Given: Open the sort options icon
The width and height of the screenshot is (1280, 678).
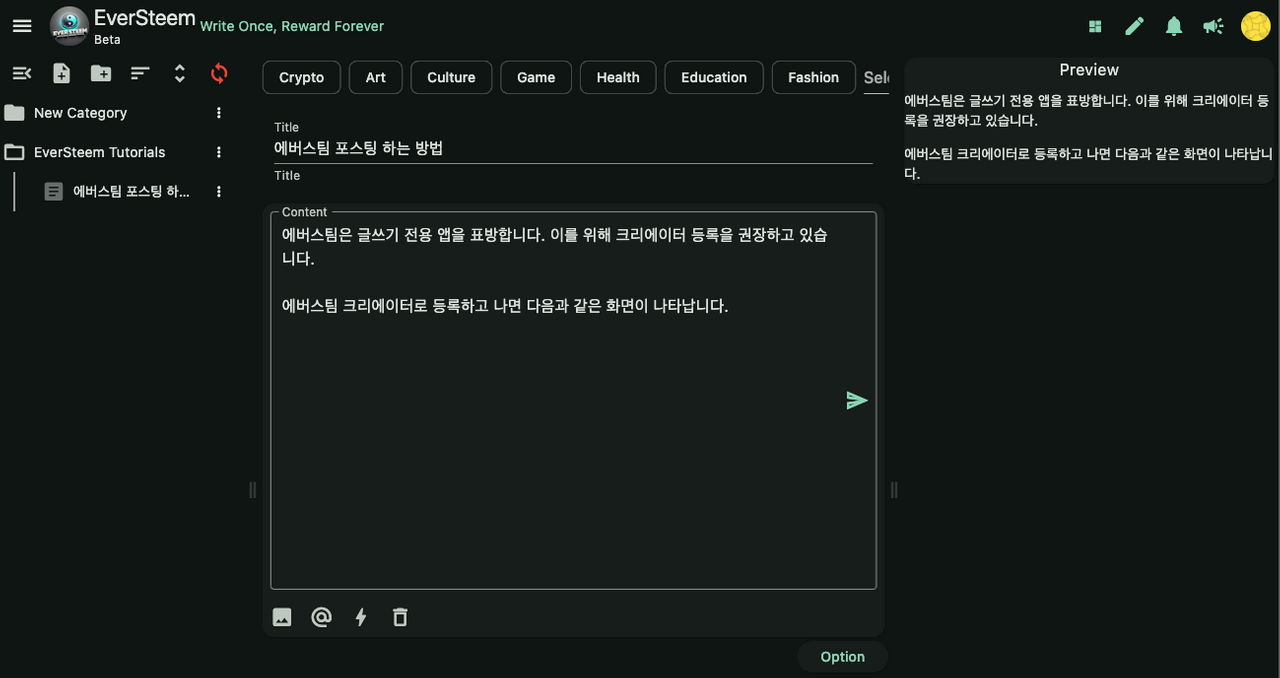Looking at the screenshot, I should pos(140,73).
